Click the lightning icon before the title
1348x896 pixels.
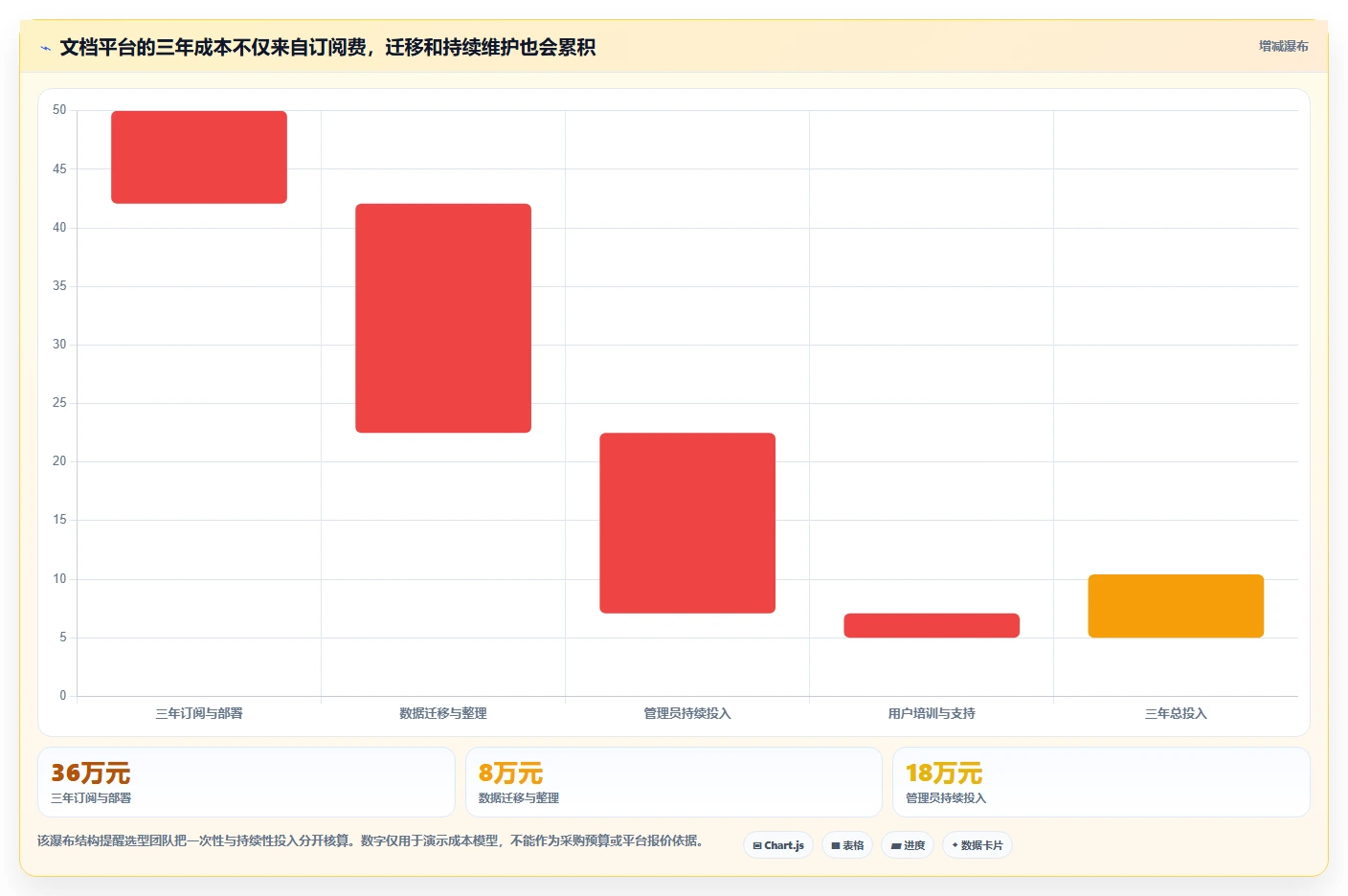pyautogui.click(x=45, y=48)
